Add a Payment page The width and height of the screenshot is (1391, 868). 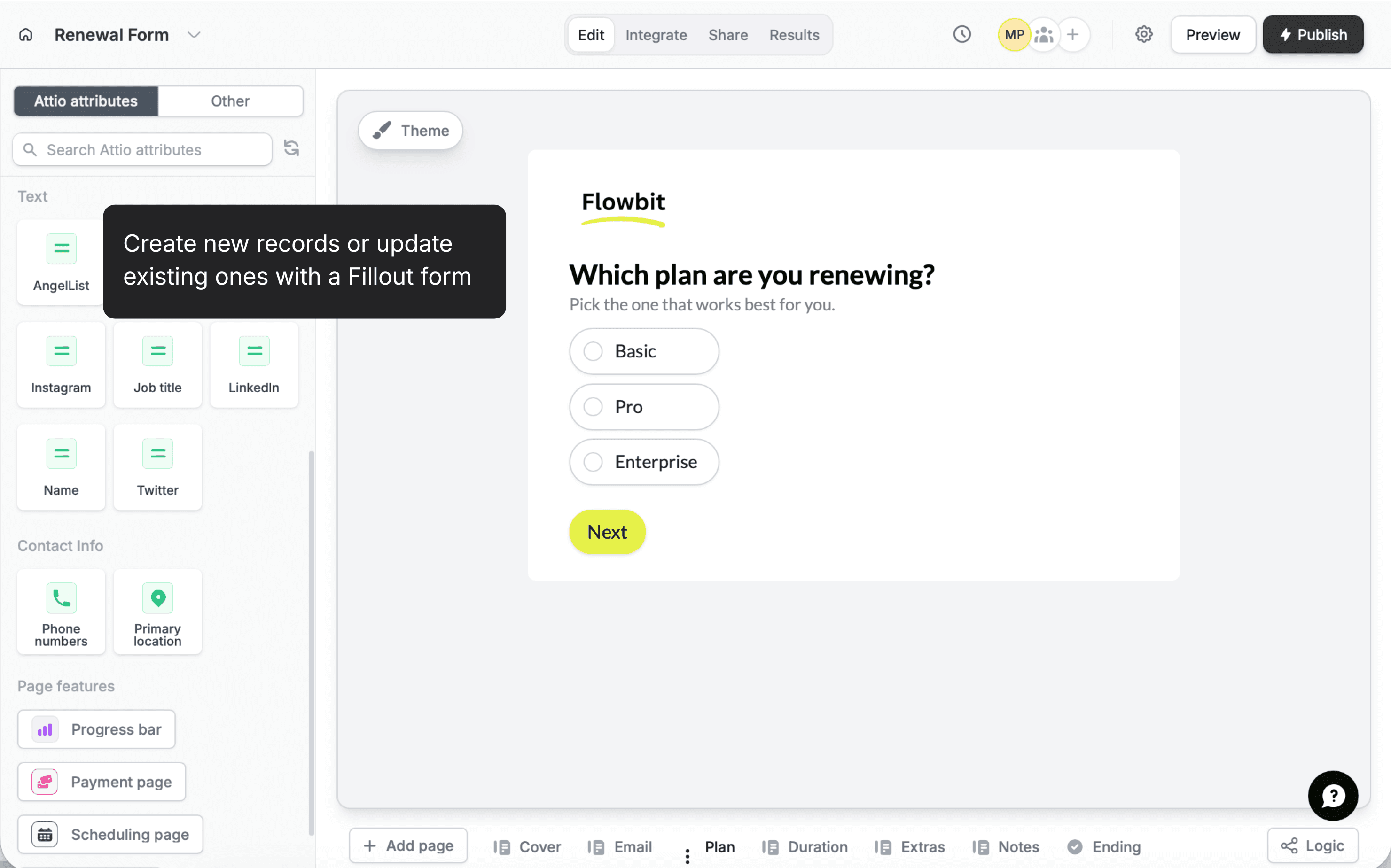[x=102, y=782]
